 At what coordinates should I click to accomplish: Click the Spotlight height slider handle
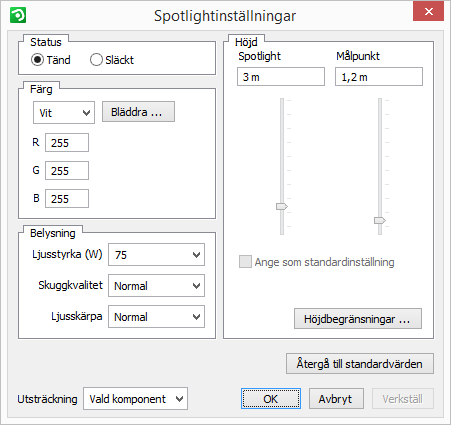point(282,207)
